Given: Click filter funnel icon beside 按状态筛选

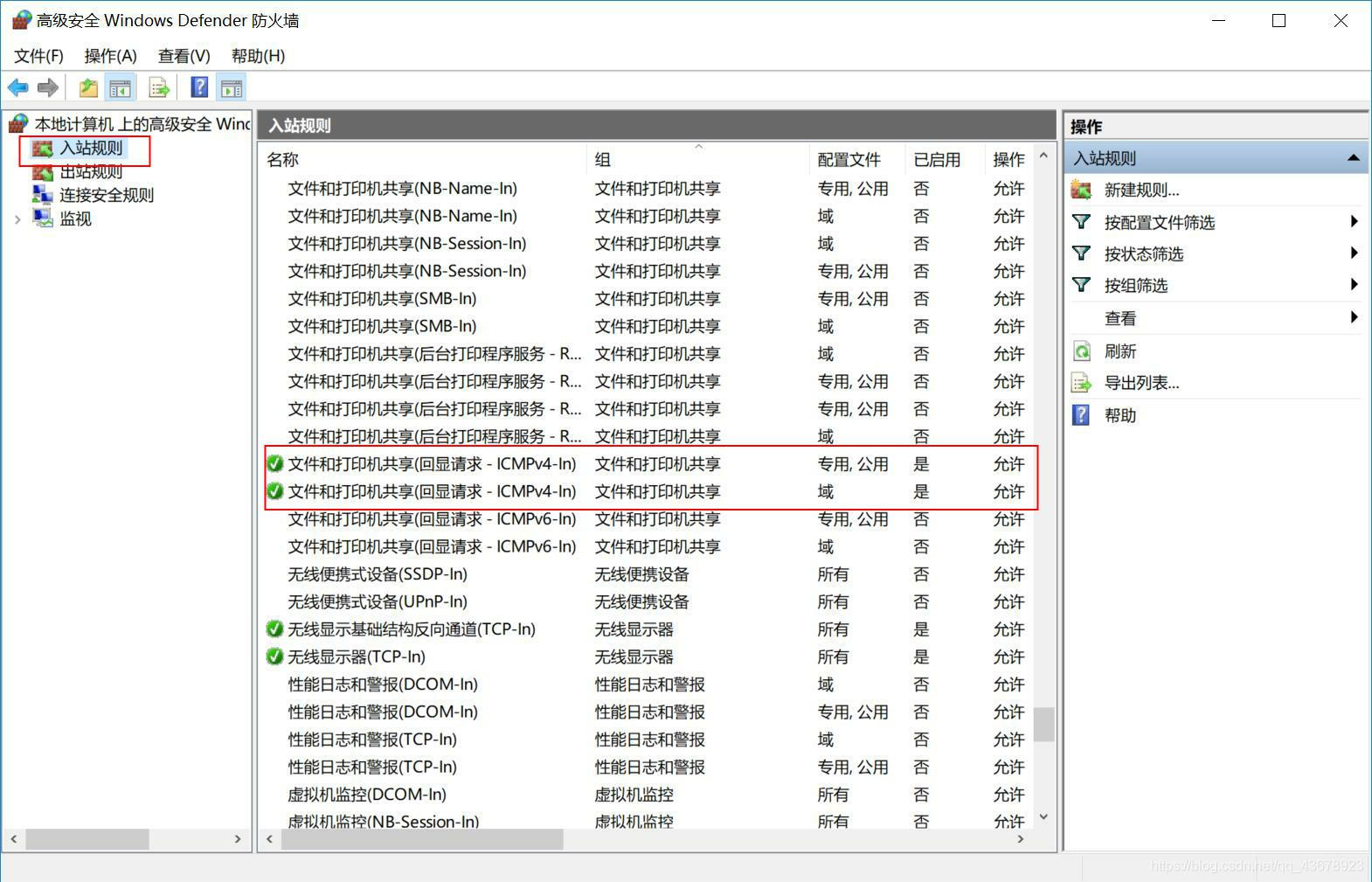Looking at the screenshot, I should 1082,253.
